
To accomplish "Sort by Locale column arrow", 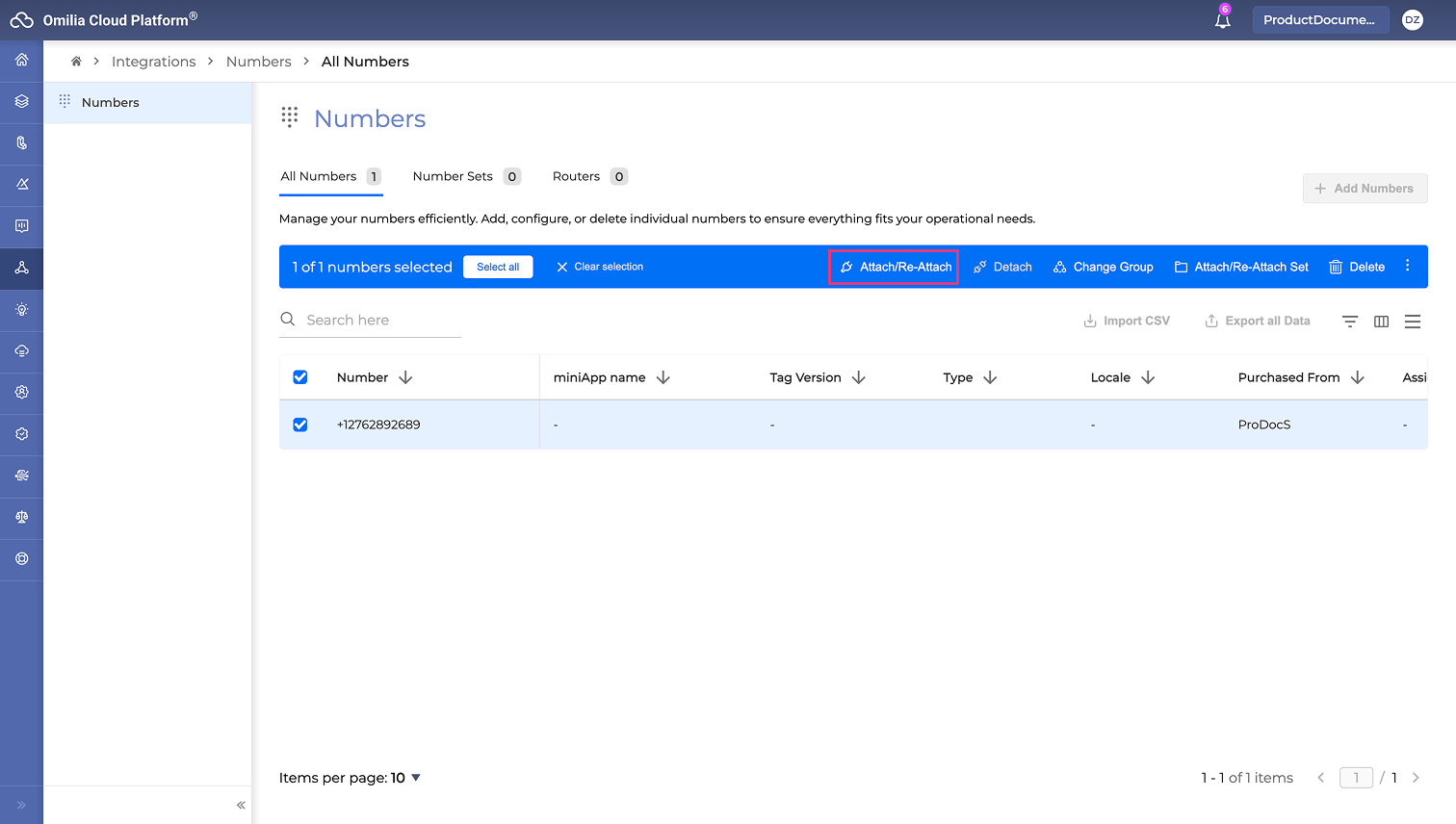I will [1148, 377].
